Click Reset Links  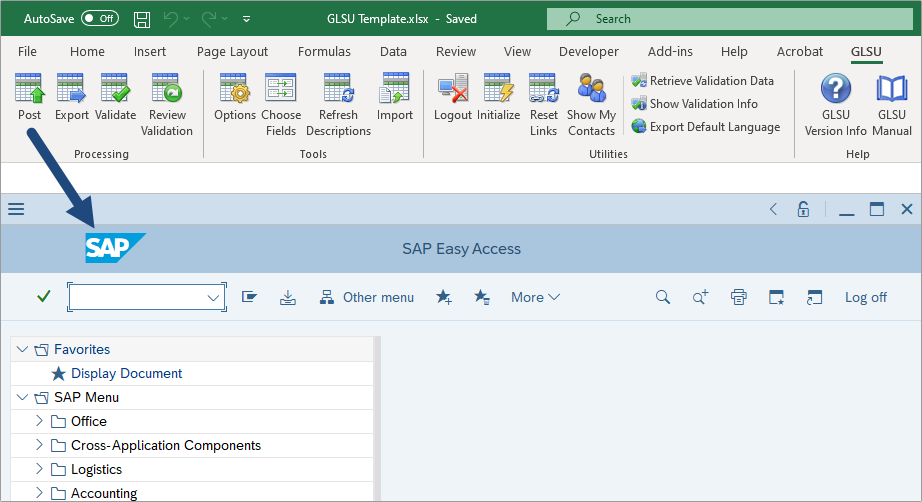click(543, 105)
